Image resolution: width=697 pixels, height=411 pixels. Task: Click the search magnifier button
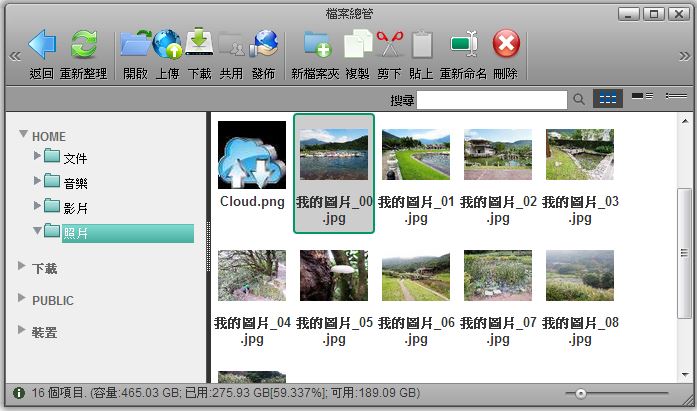tap(578, 99)
